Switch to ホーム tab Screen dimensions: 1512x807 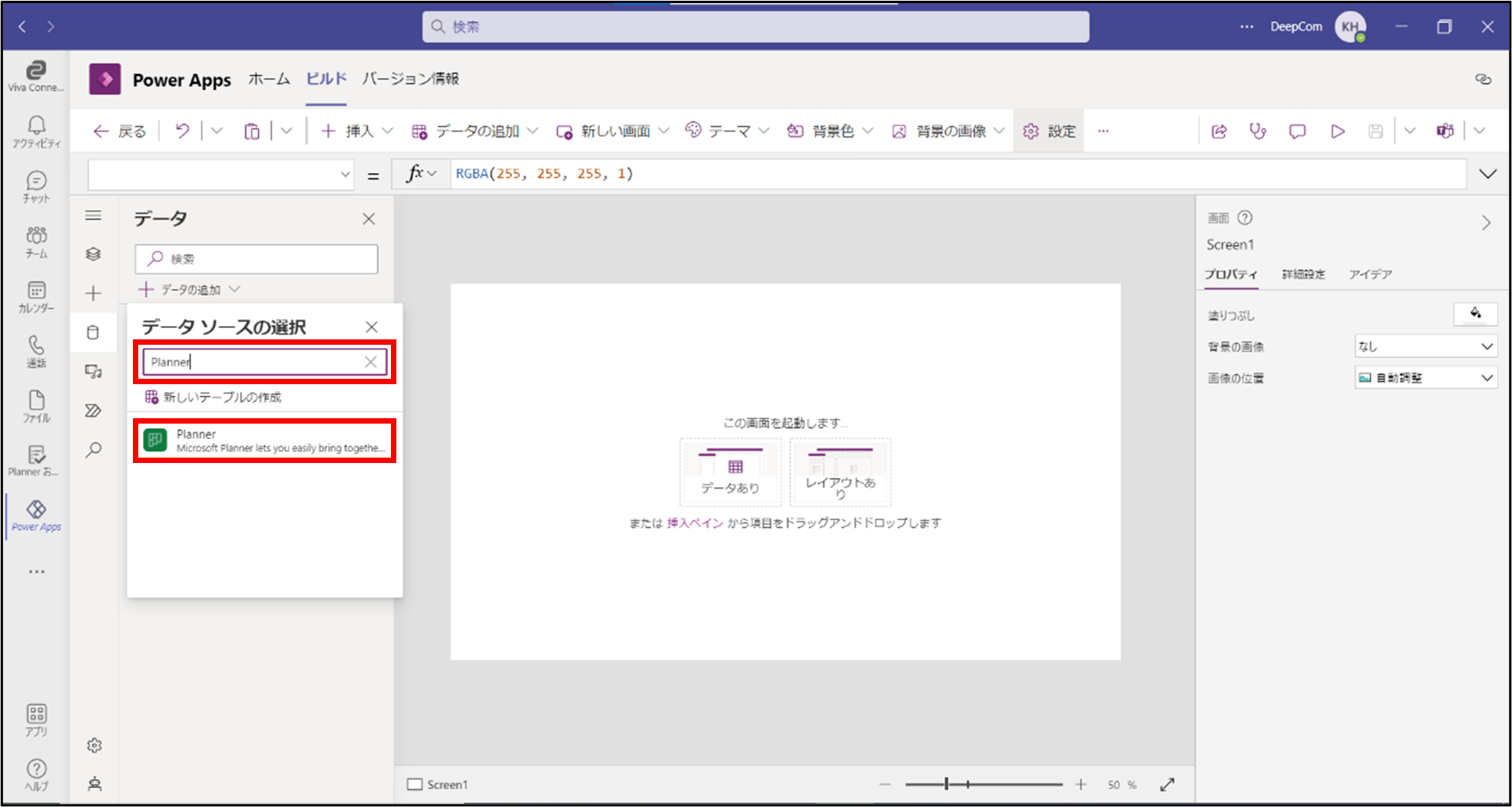pyautogui.click(x=269, y=79)
